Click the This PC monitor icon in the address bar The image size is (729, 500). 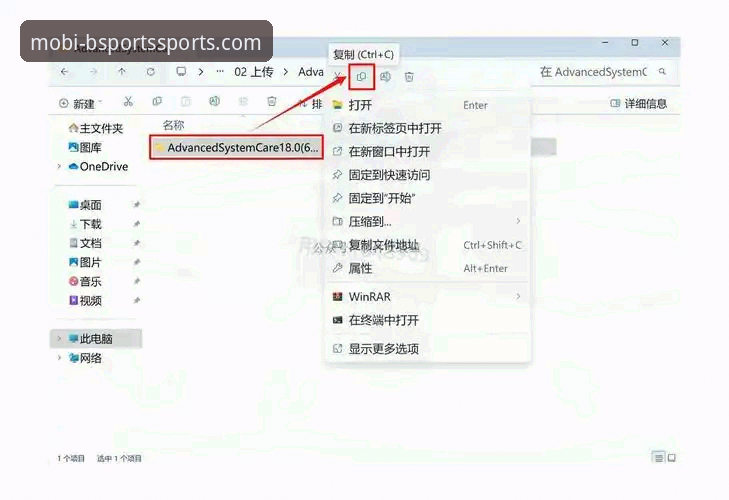(181, 72)
